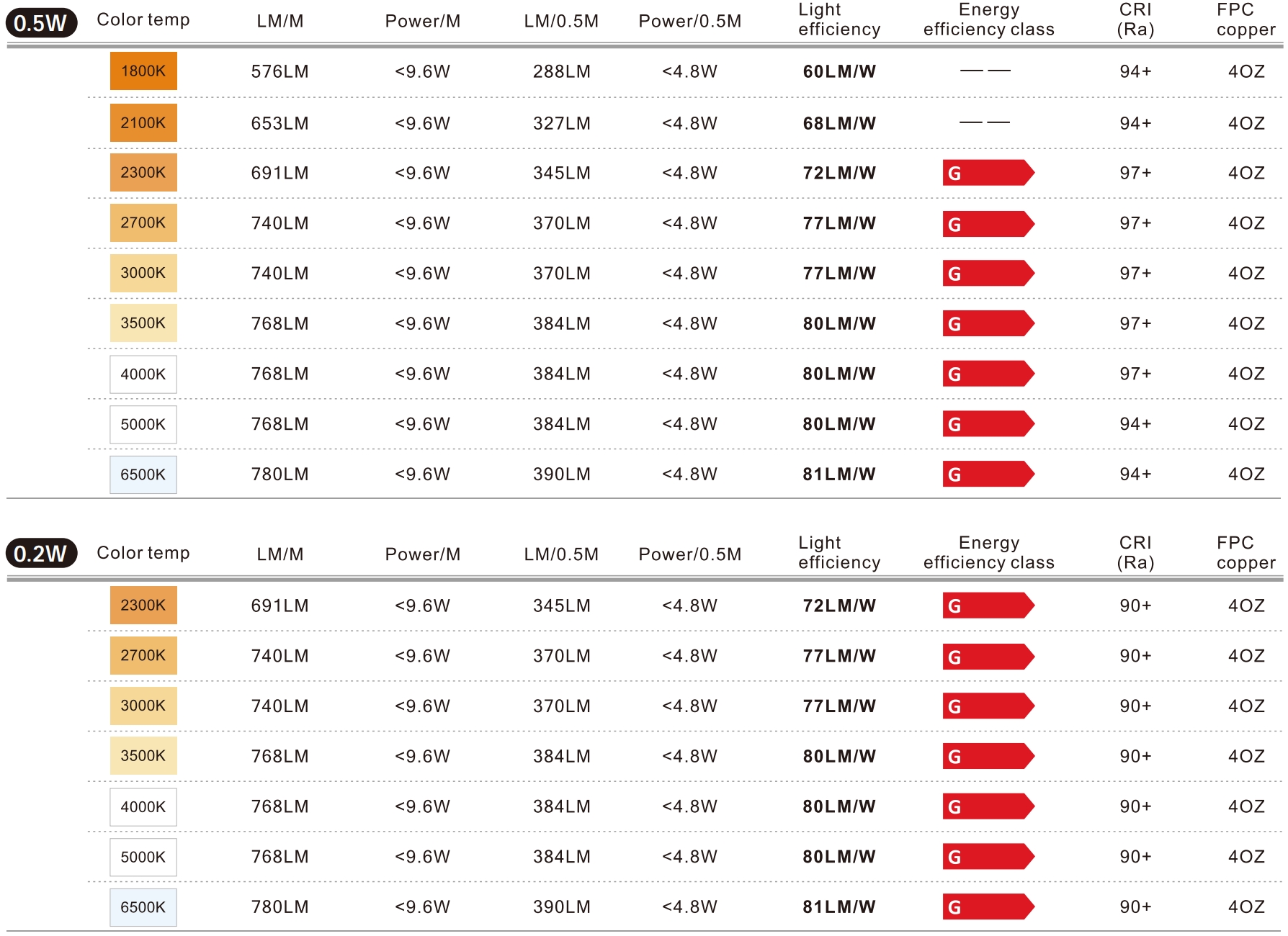
Task: Click the energy class dashes in the 1800K row
Action: pos(985,71)
